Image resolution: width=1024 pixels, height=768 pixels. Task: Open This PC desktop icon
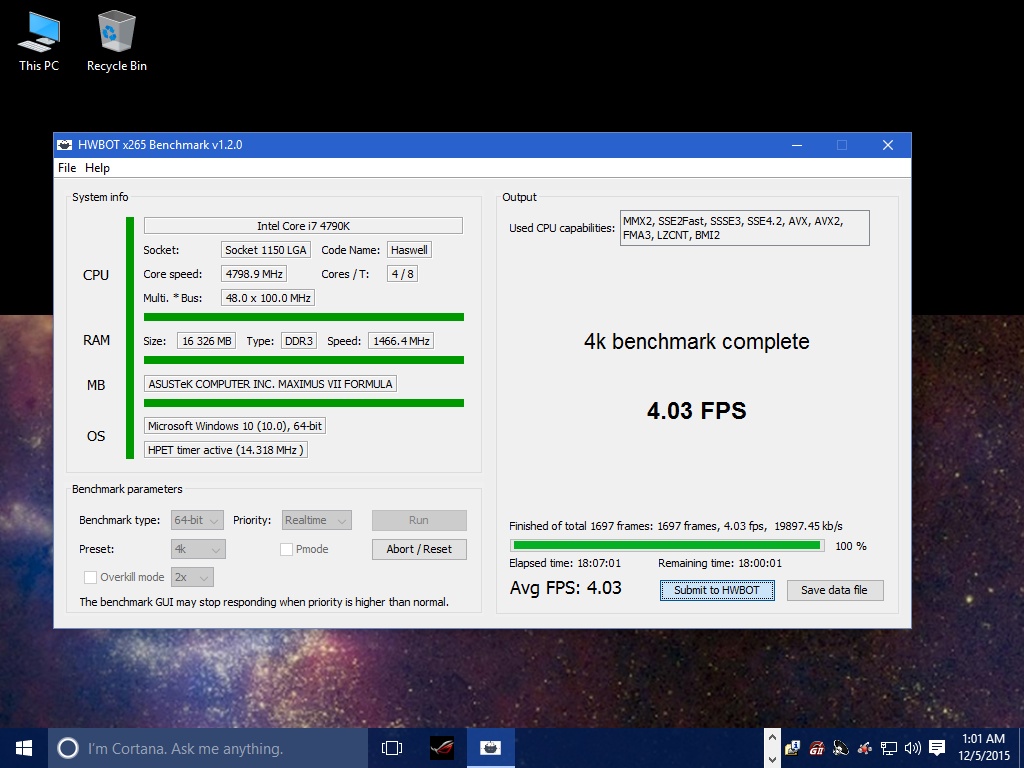39,41
